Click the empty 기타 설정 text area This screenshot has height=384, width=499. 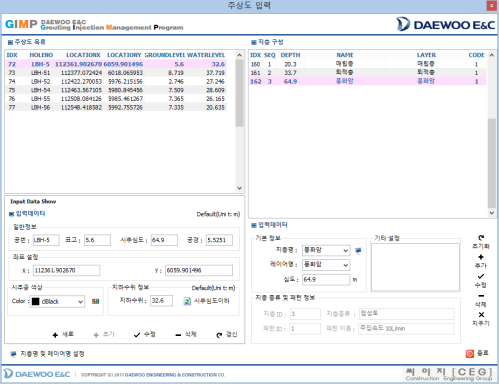pos(415,267)
